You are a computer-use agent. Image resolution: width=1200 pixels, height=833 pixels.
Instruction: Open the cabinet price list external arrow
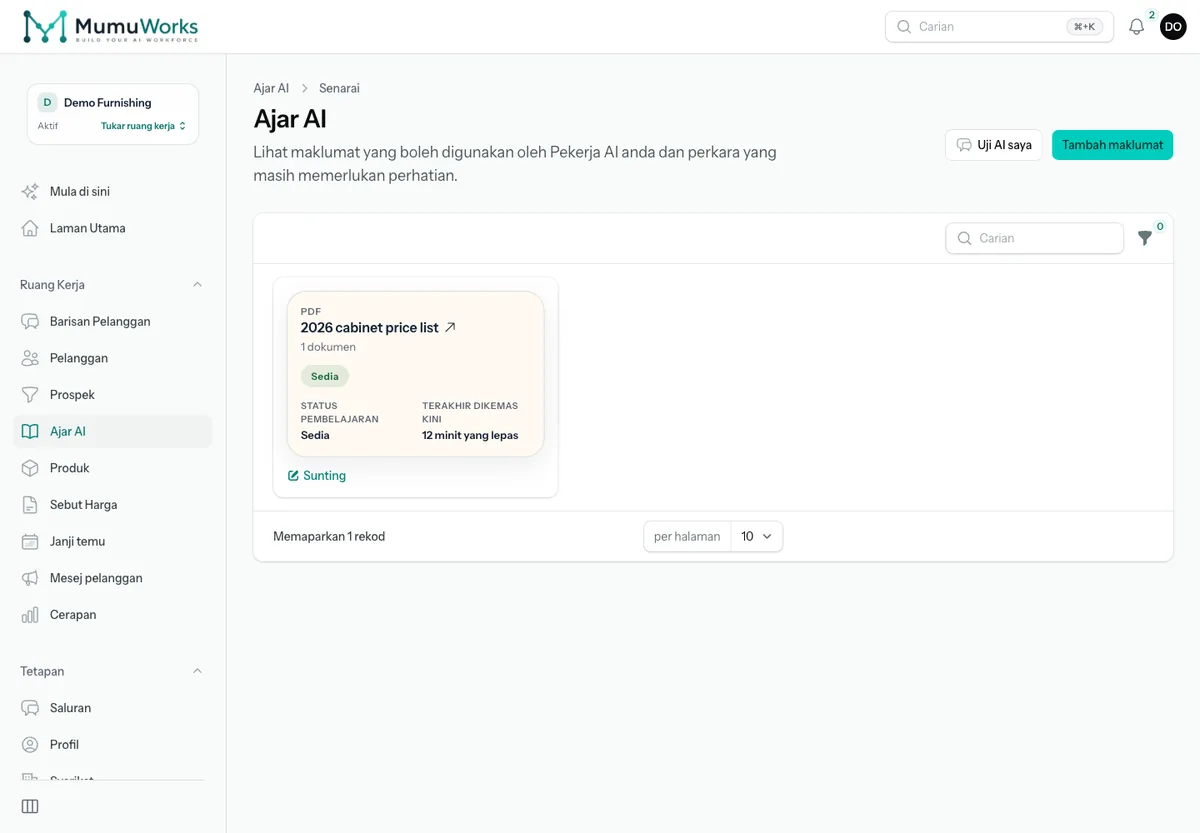tap(450, 327)
